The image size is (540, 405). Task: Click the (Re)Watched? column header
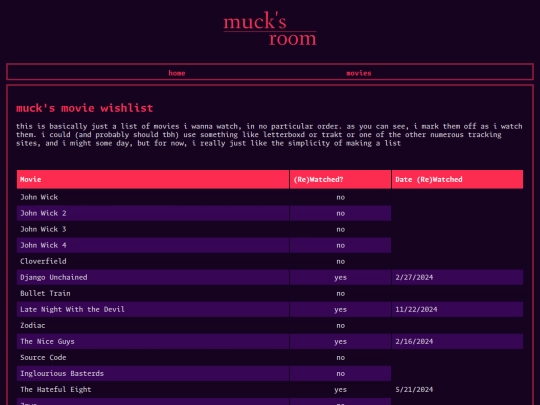(340, 179)
